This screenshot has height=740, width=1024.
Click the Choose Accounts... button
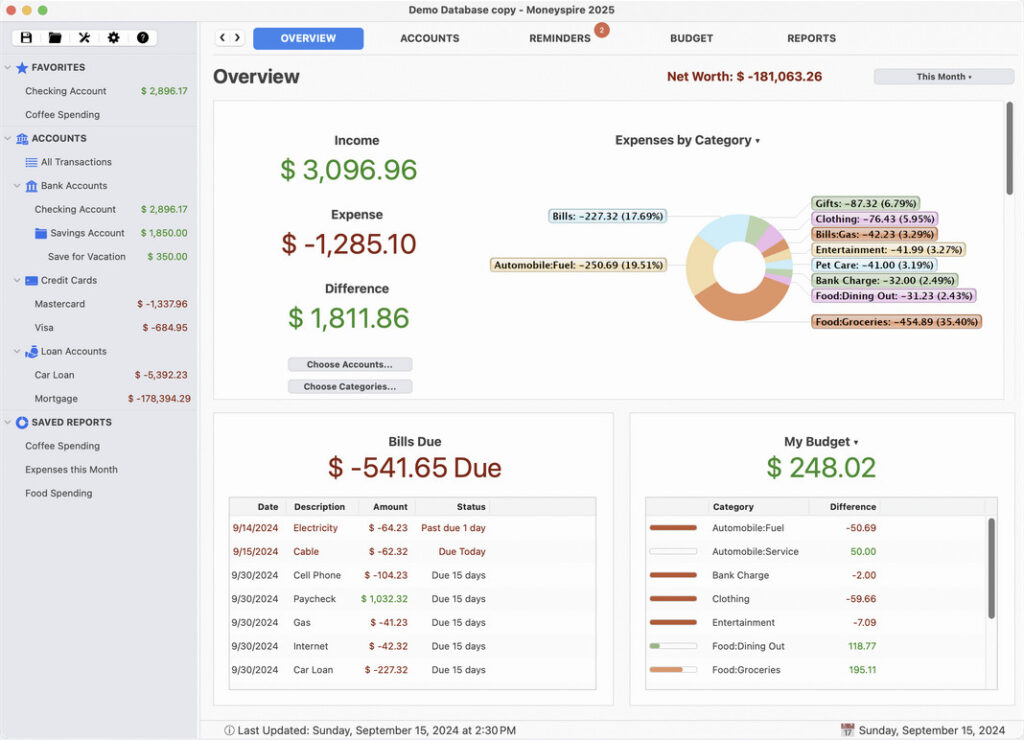click(349, 365)
